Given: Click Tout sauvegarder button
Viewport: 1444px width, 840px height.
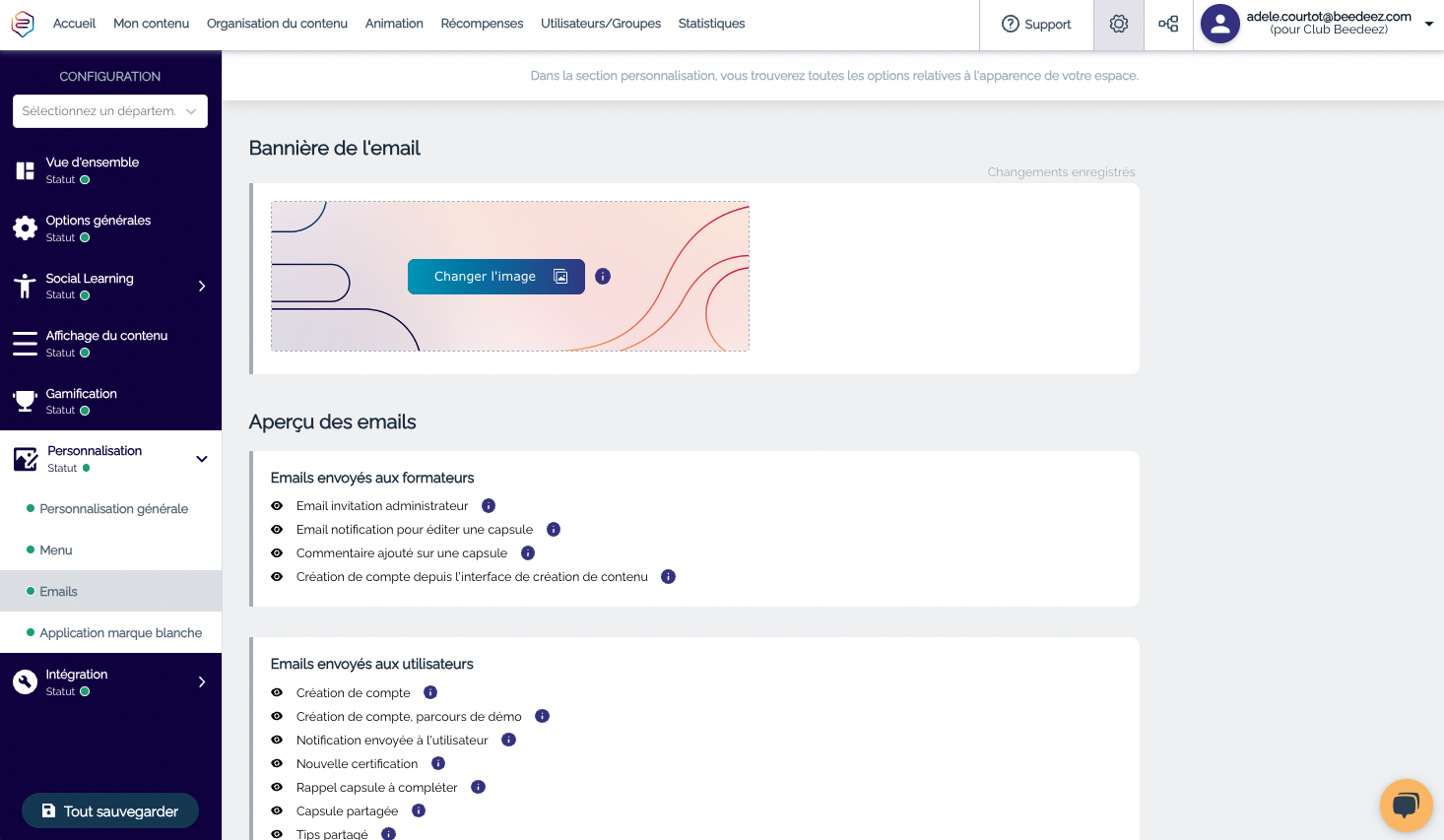Looking at the screenshot, I should pos(110,811).
